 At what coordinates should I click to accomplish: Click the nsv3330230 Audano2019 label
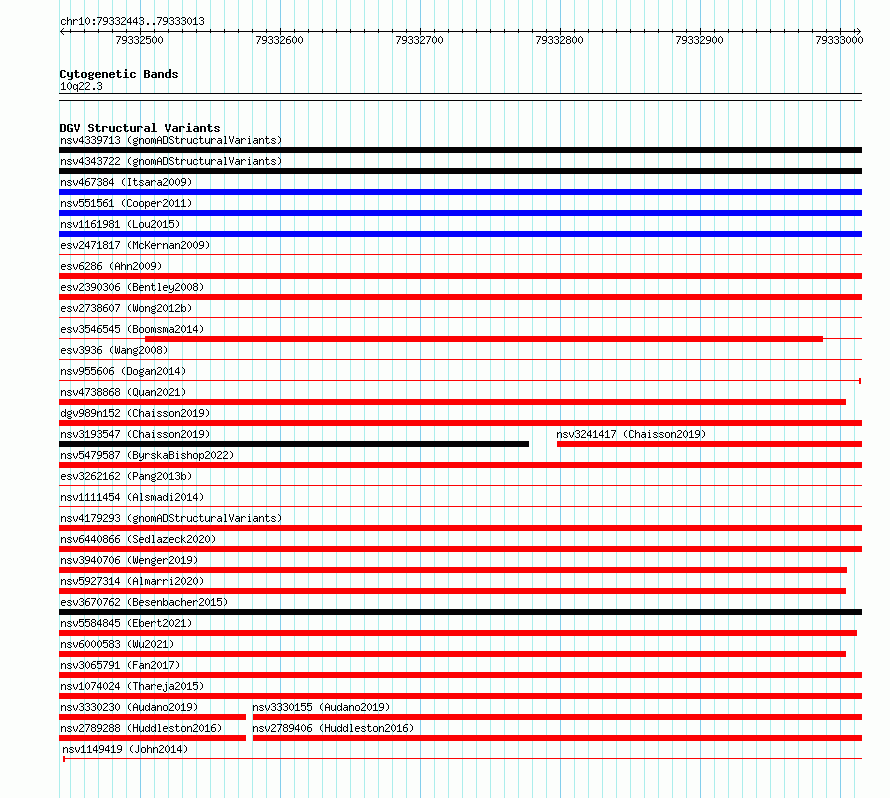click(x=129, y=707)
